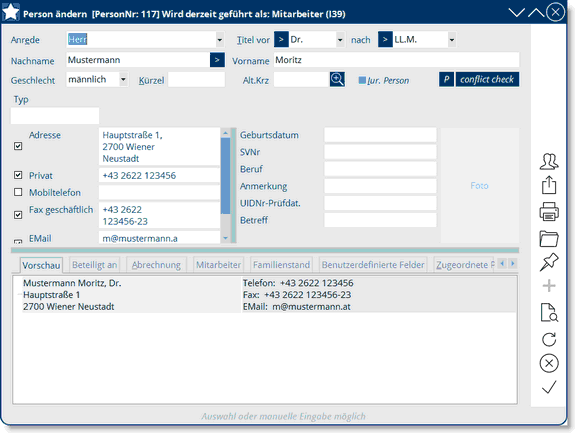Click the persons group icon in sidebar
The height and width of the screenshot is (435, 577).
point(549,161)
